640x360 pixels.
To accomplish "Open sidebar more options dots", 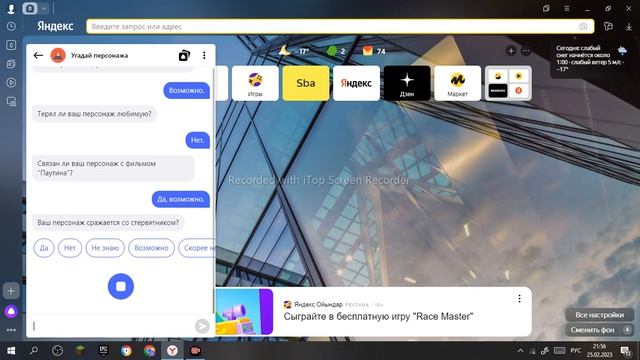I will 11,330.
